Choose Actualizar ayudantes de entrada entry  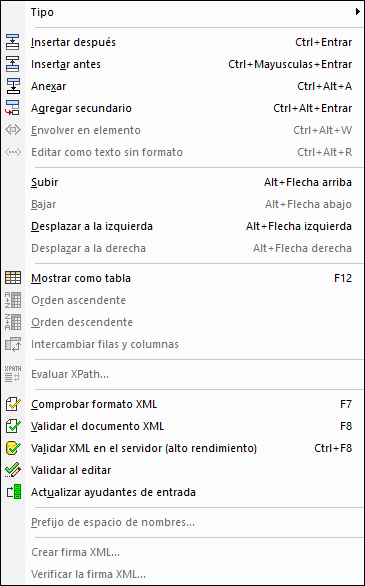tap(190, 492)
